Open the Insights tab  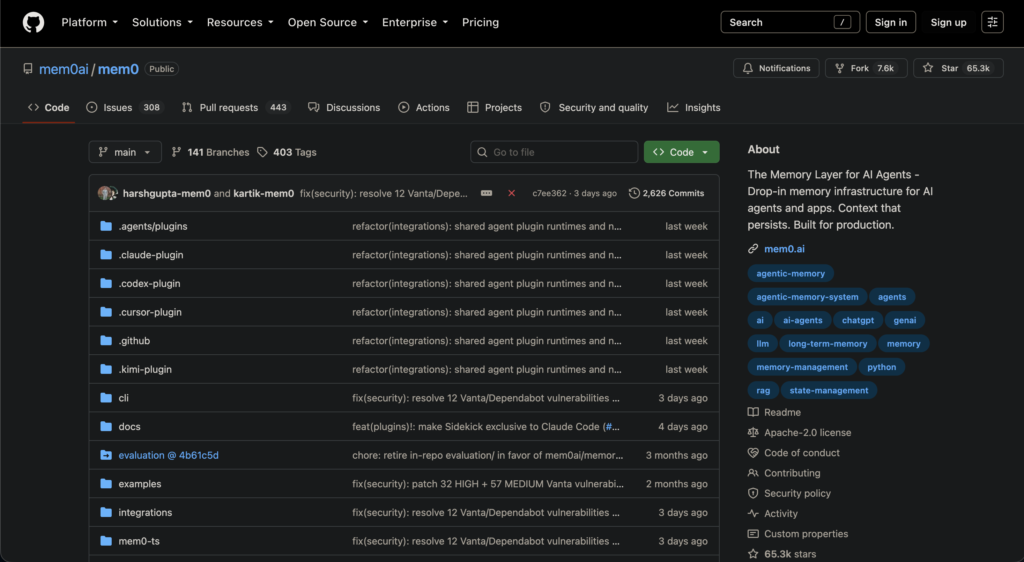(694, 108)
